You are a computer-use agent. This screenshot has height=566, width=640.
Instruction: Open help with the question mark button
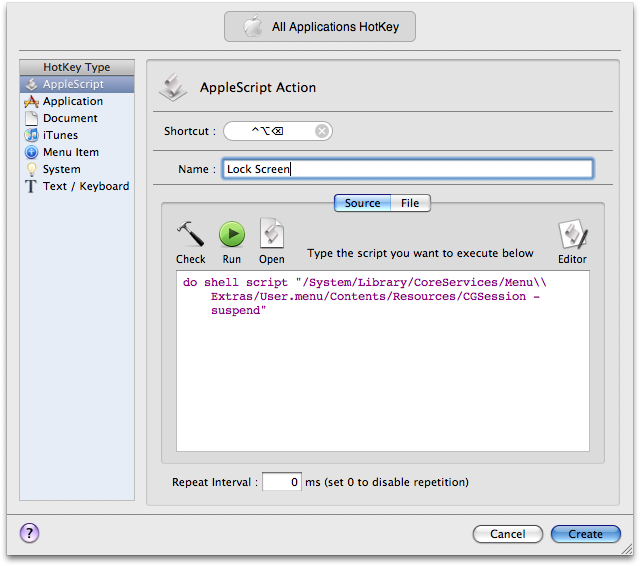click(29, 533)
